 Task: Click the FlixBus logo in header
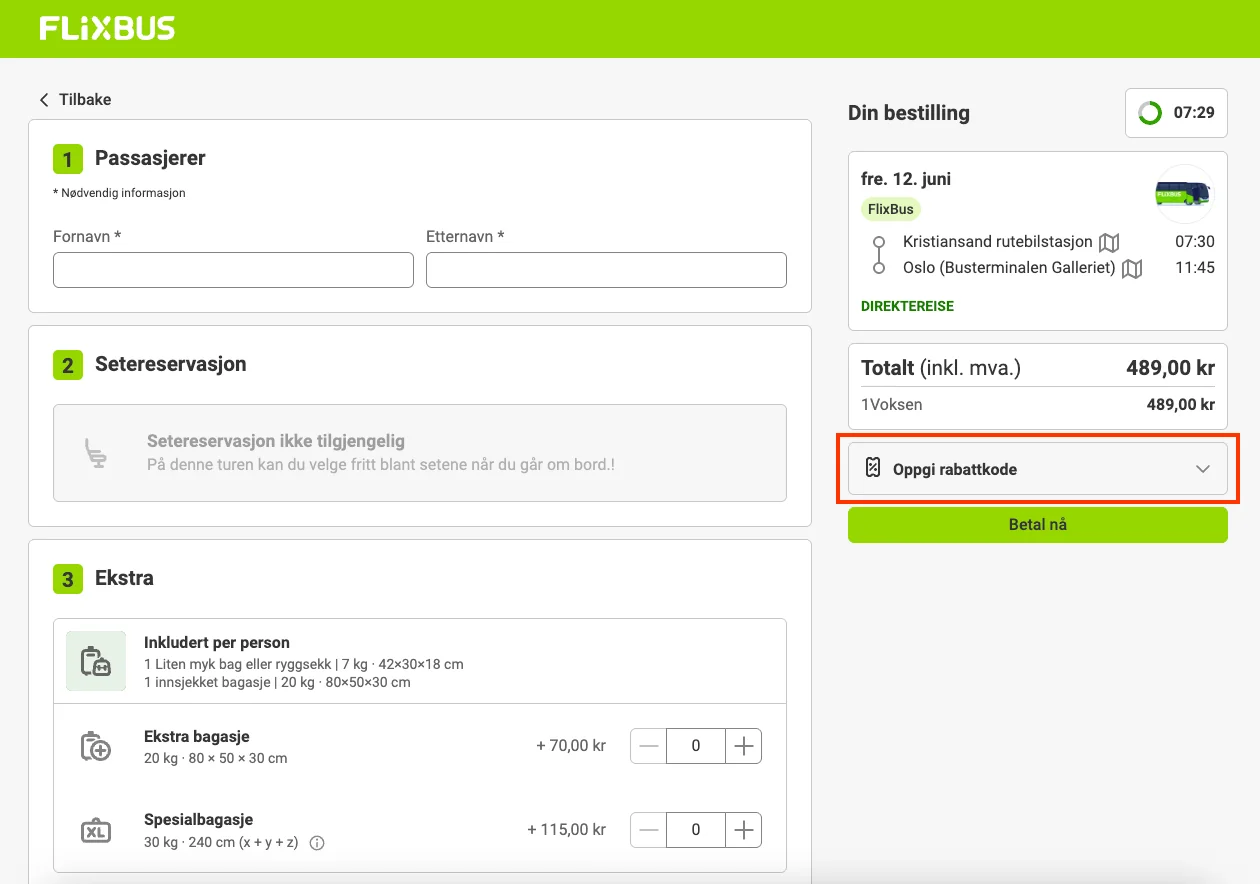[107, 29]
